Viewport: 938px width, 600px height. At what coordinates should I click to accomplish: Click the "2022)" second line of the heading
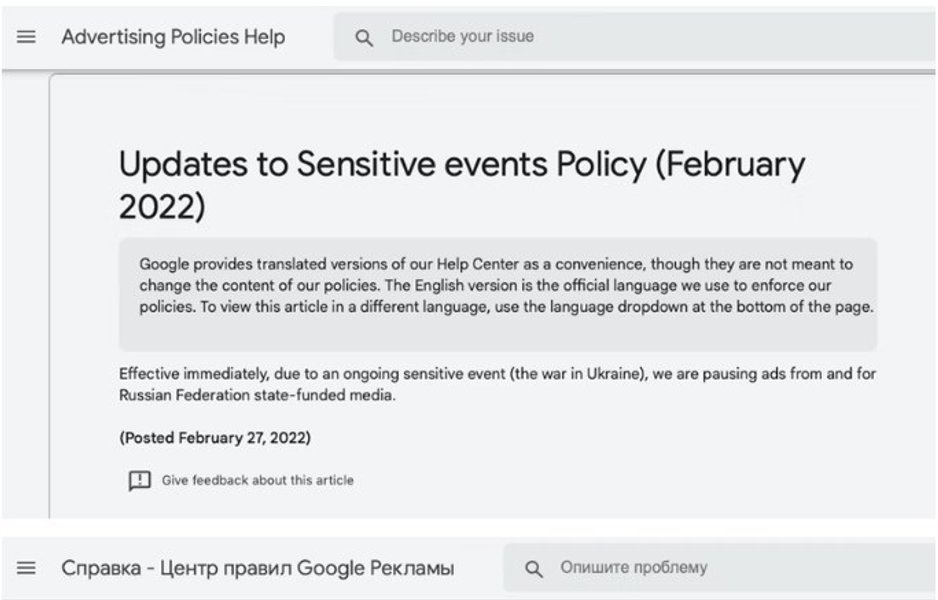pyautogui.click(x=161, y=206)
